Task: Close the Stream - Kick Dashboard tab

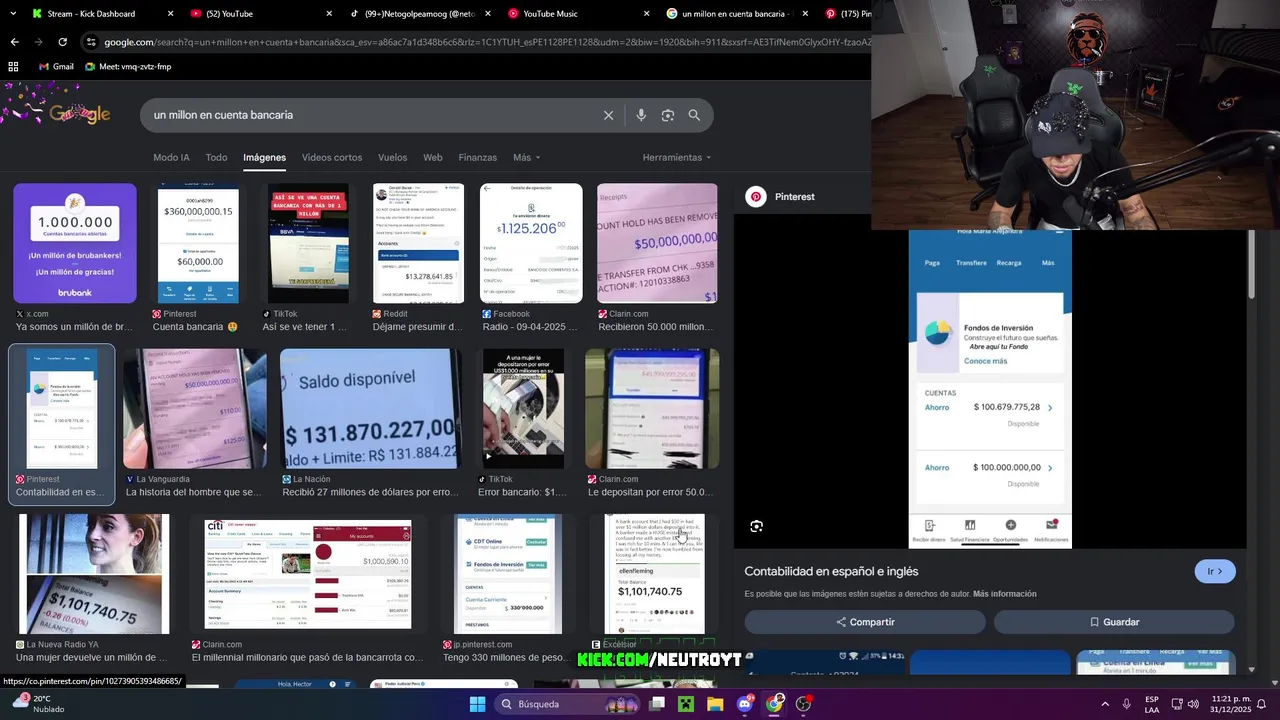Action: [x=170, y=14]
